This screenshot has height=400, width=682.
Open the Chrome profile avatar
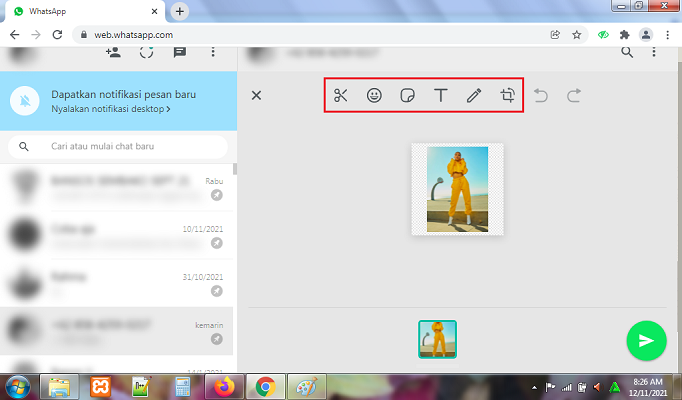coord(646,35)
